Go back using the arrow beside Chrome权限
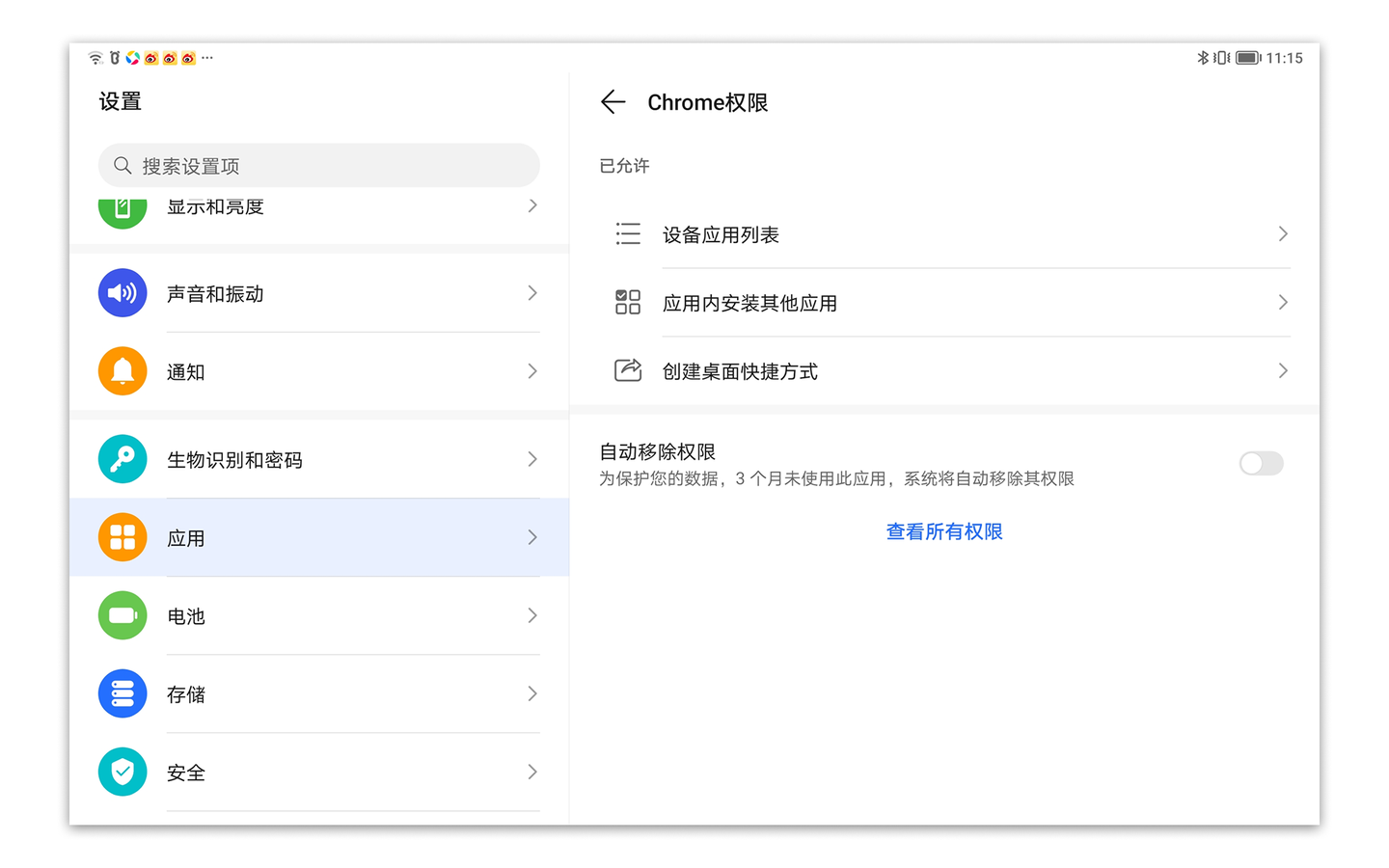This screenshot has height=868, width=1389. (x=613, y=102)
